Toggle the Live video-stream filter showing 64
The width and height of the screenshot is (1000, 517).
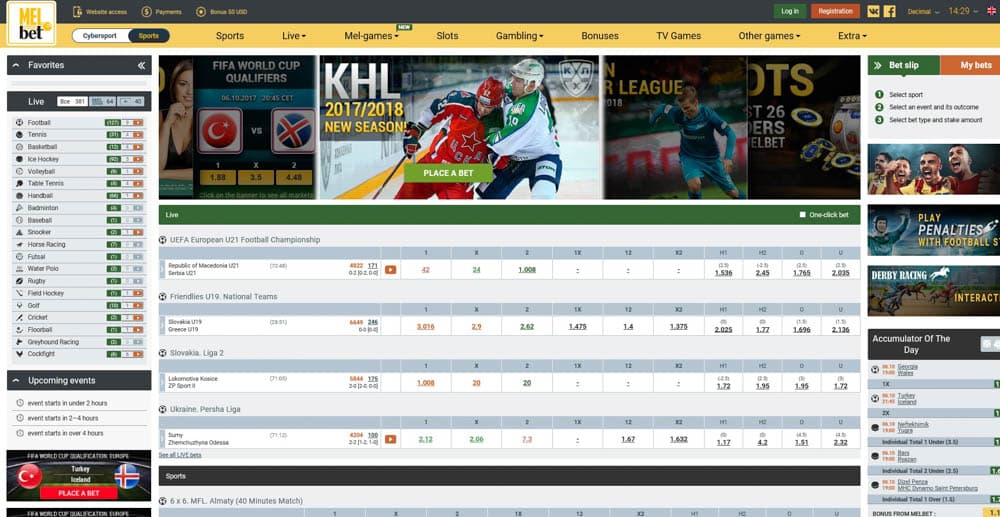[x=103, y=101]
